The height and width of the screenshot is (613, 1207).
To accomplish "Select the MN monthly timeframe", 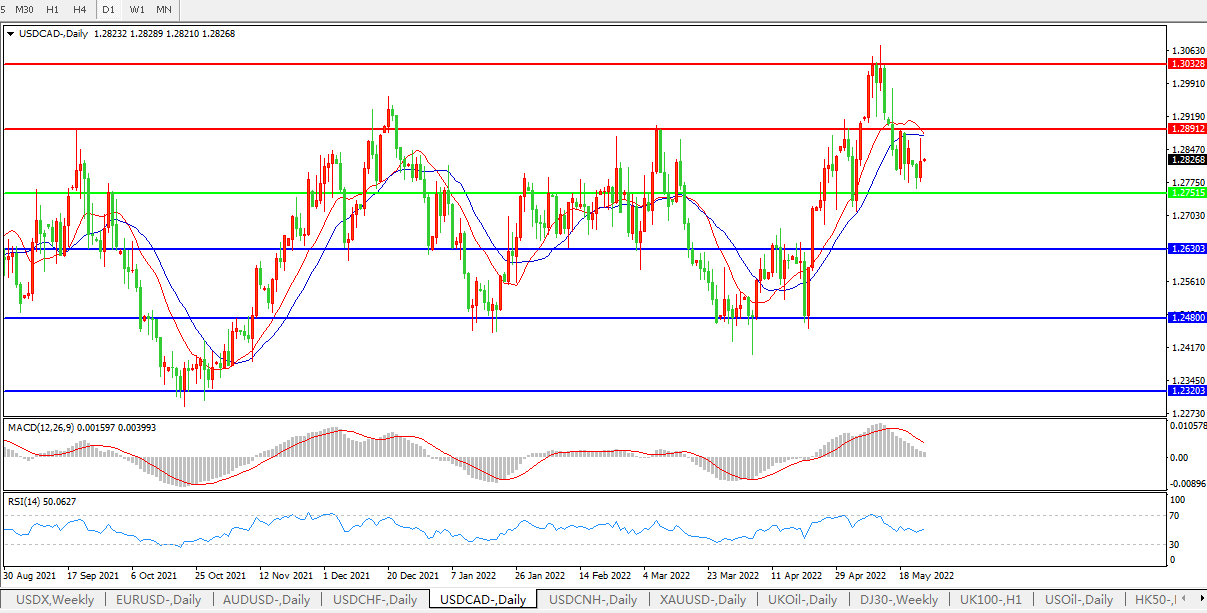I will (x=164, y=9).
